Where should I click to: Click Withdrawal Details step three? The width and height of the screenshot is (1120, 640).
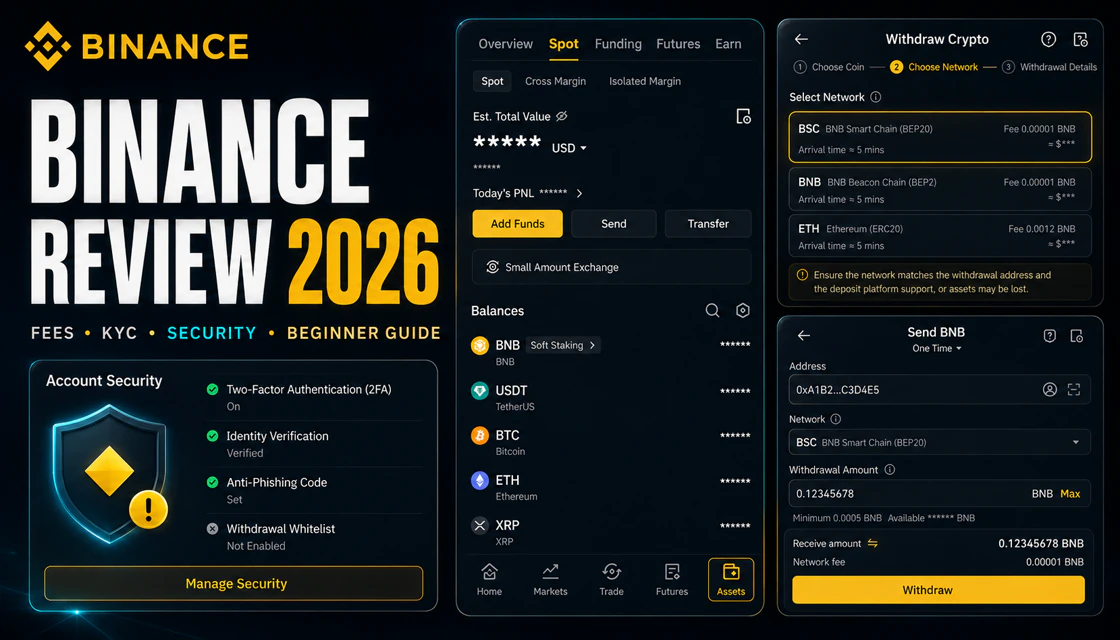coord(1049,67)
